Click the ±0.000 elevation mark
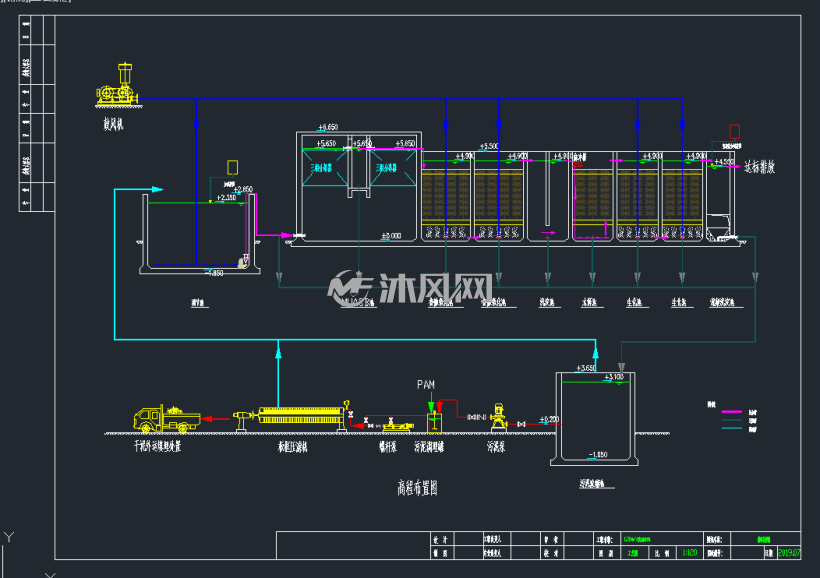 391,236
